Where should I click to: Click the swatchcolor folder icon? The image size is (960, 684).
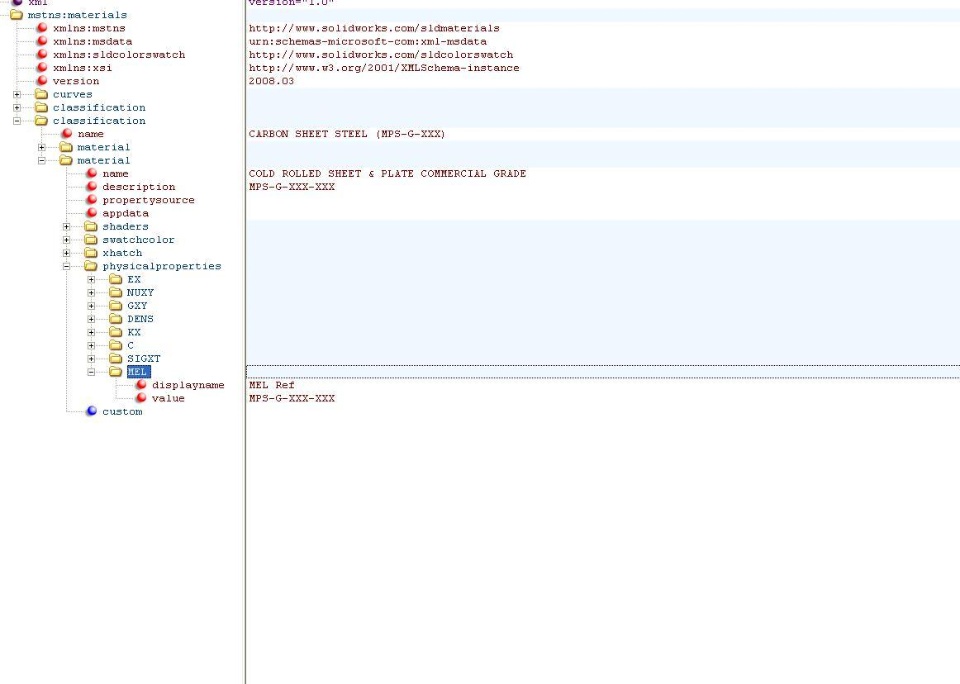91,239
